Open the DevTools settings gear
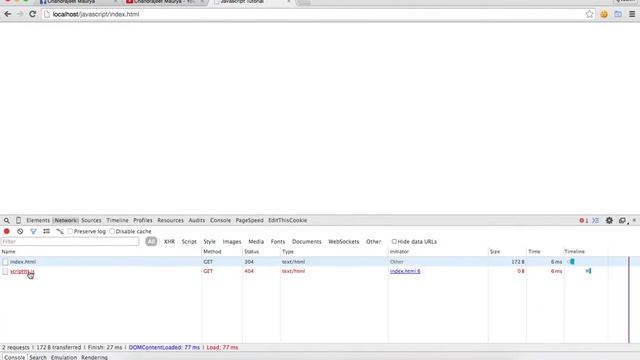The image size is (640, 360). 609,220
